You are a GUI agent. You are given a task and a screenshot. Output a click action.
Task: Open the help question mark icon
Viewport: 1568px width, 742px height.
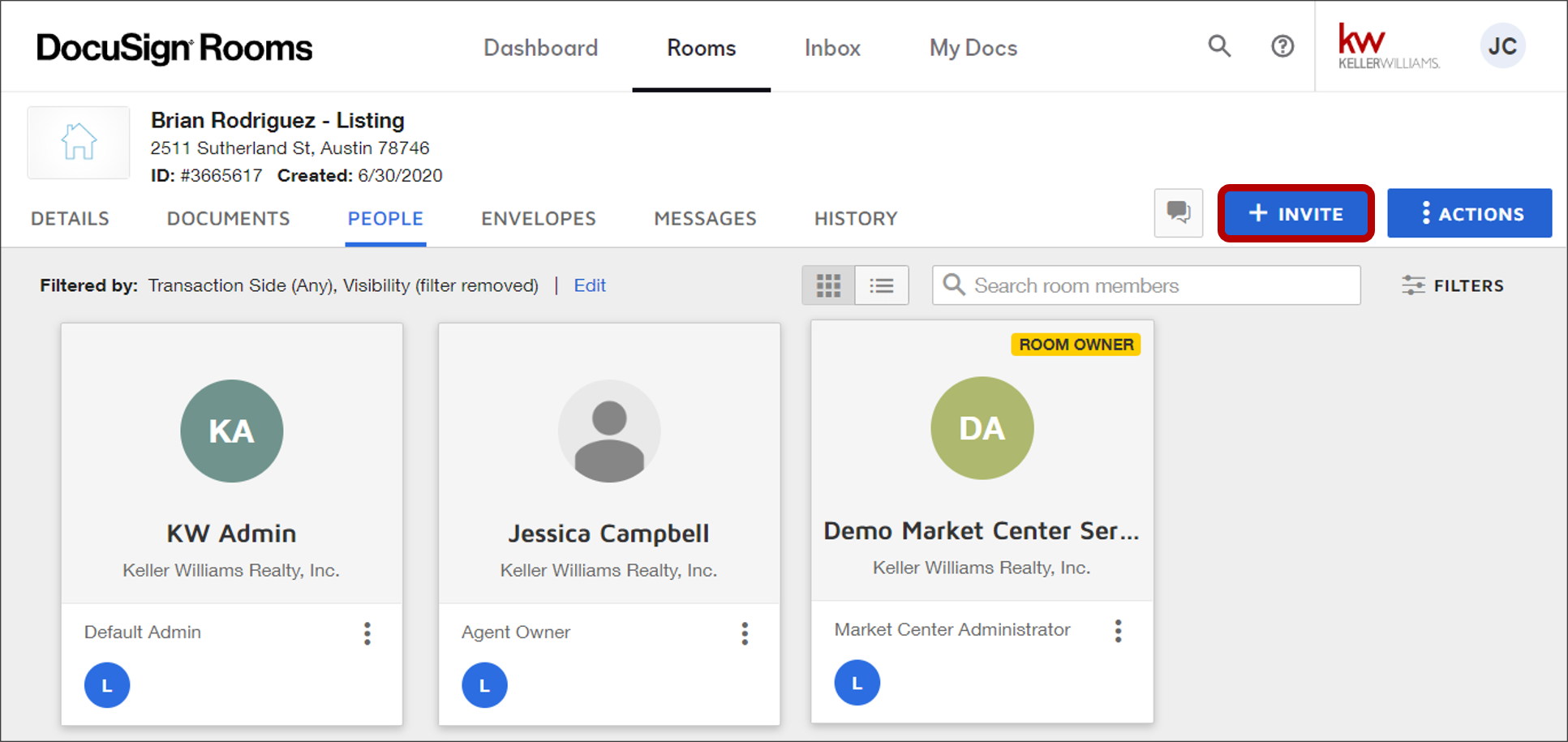[1282, 46]
